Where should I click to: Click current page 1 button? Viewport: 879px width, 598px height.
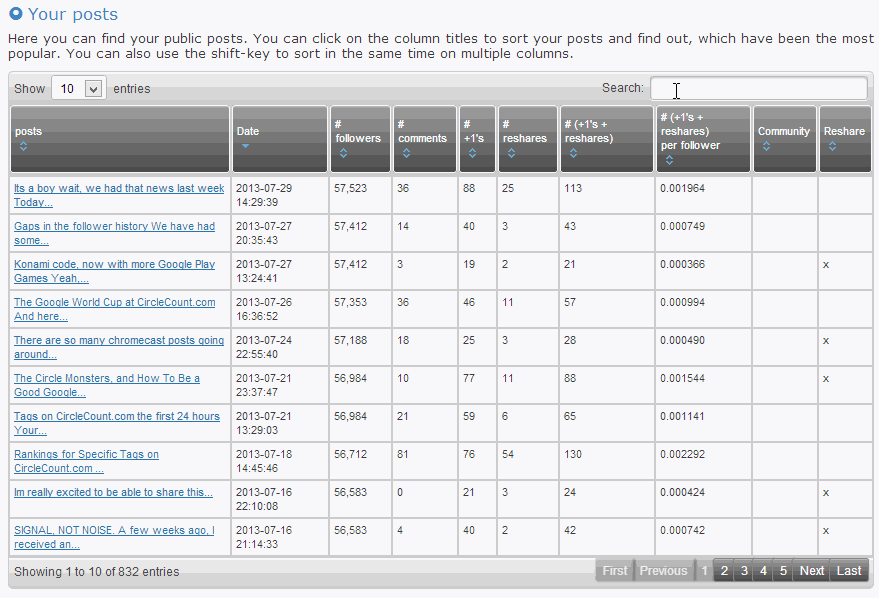[704, 571]
